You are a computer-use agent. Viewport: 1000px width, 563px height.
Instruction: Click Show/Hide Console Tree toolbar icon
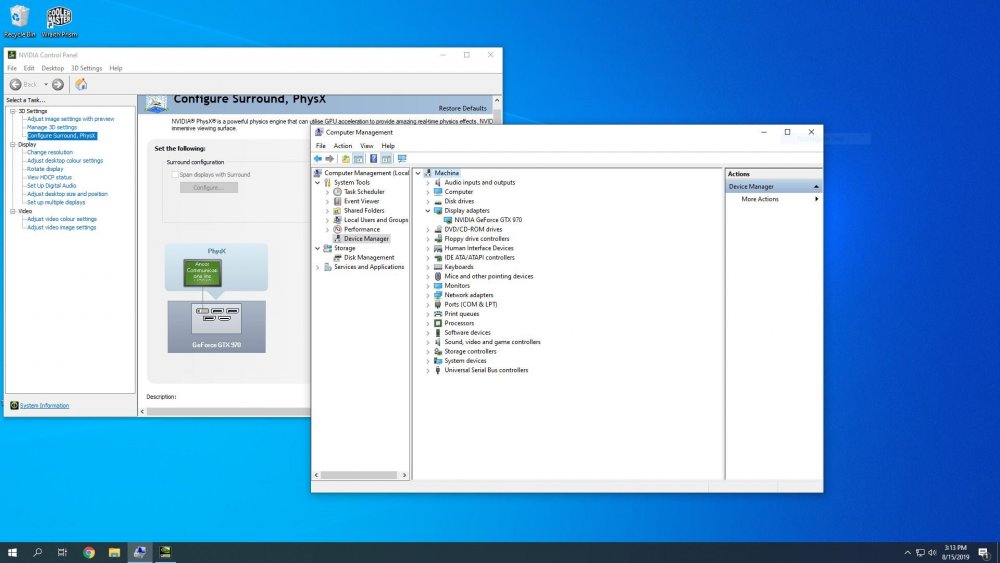pyautogui.click(x=358, y=159)
